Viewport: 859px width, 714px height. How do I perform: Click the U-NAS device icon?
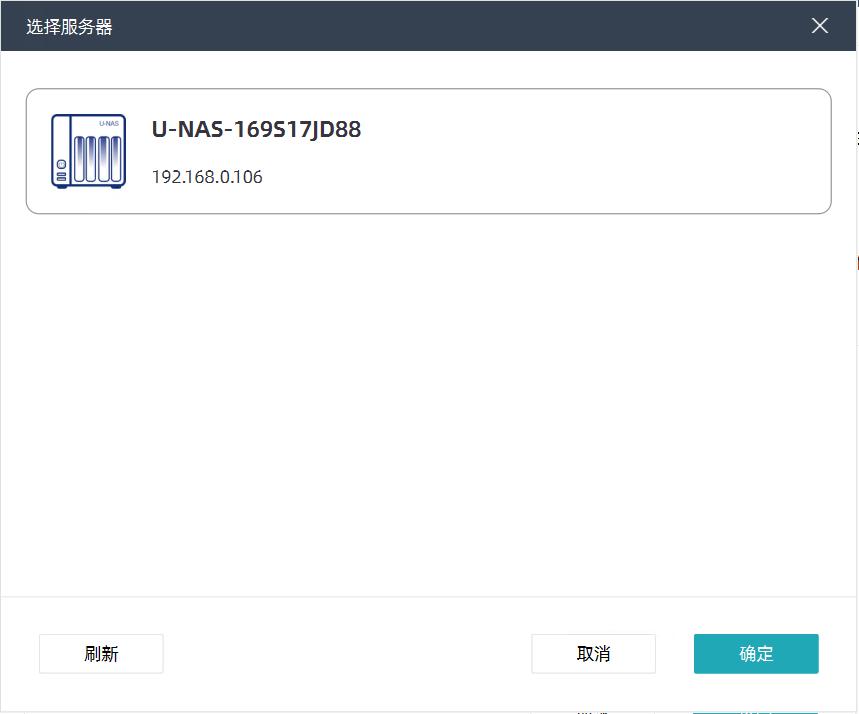[x=88, y=151]
